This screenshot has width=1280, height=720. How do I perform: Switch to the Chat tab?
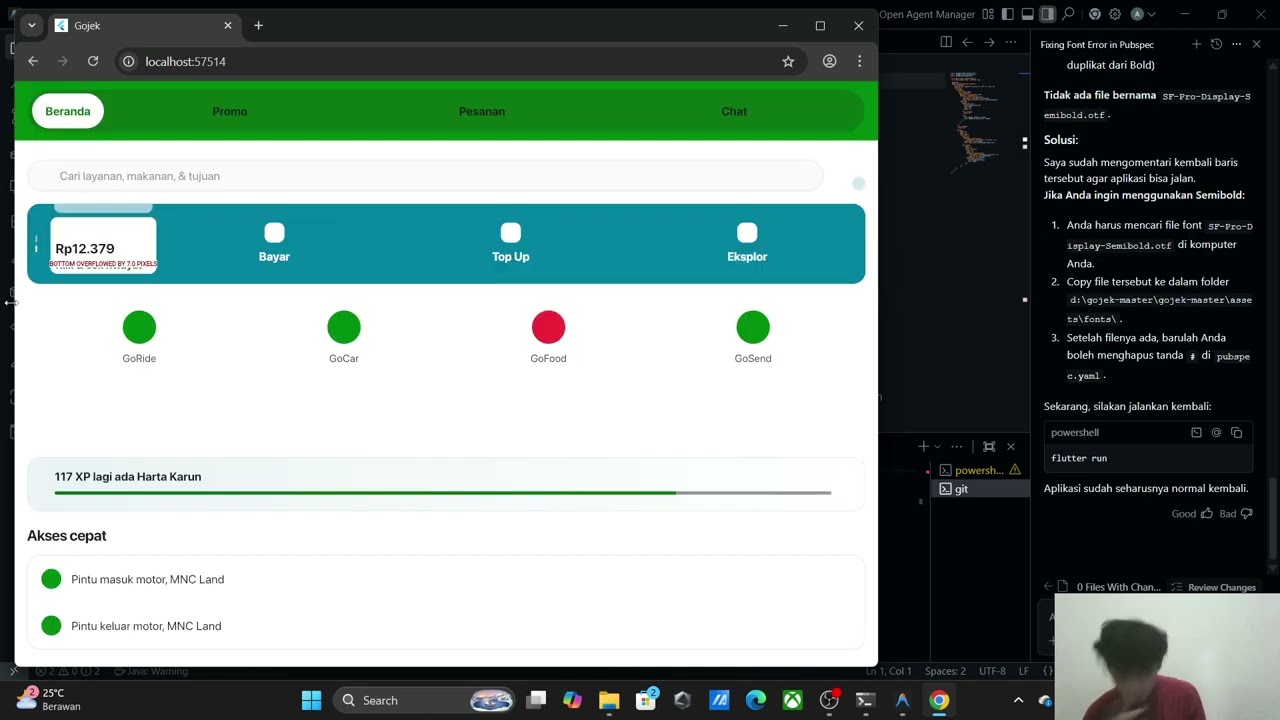(734, 111)
